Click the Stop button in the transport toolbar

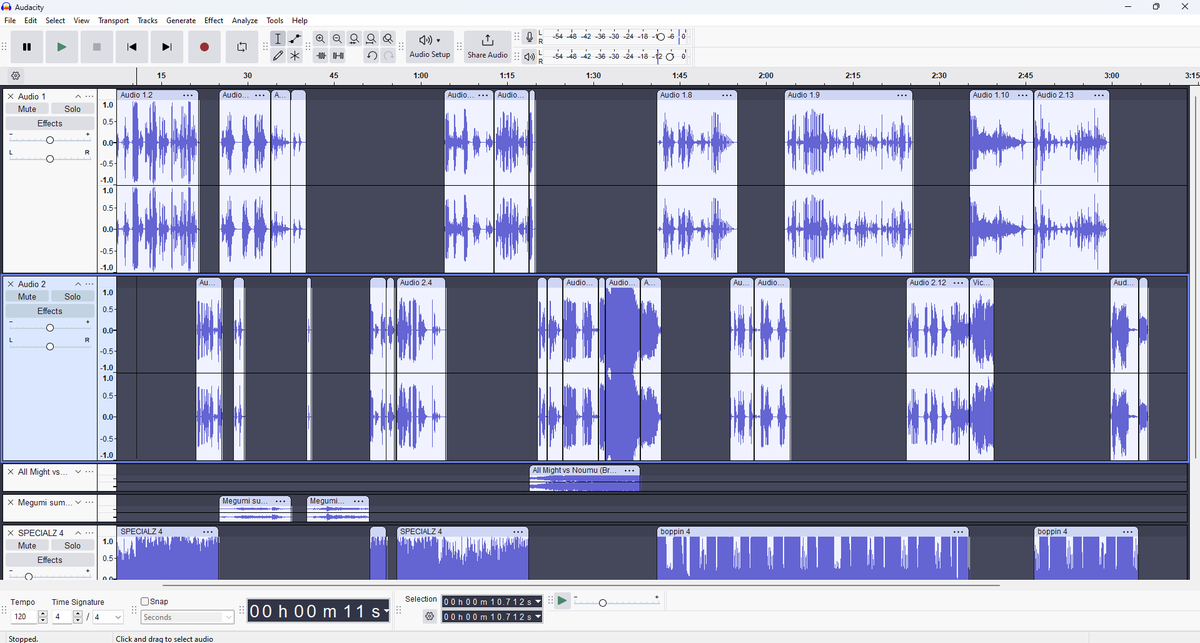coord(97,47)
